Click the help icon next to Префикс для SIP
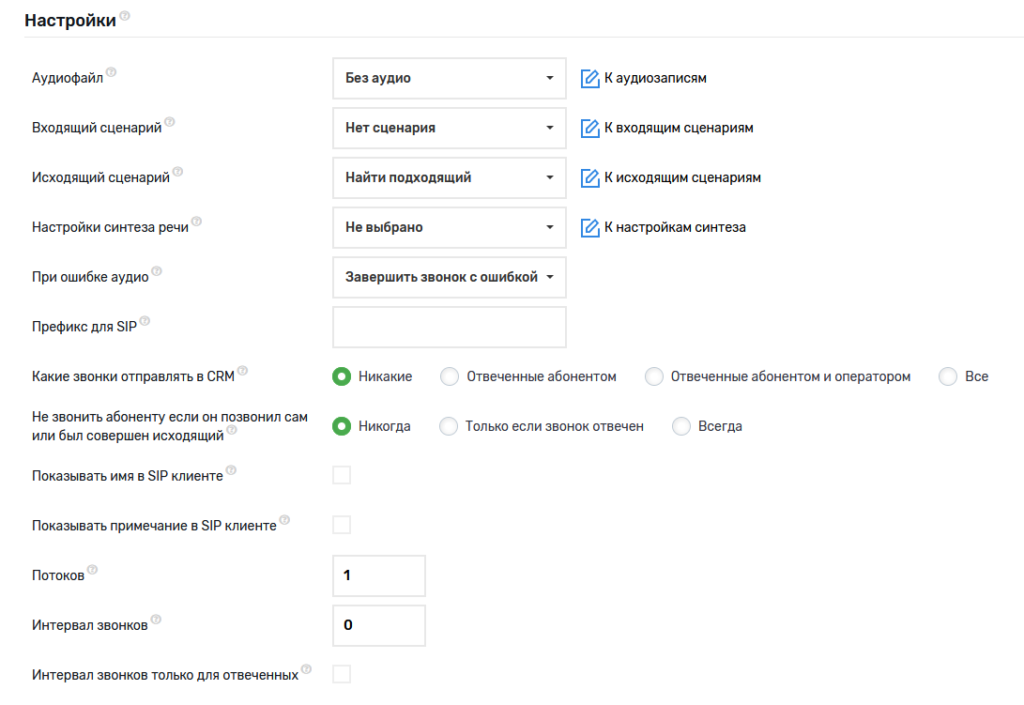The image size is (1024, 705). pyautogui.click(x=145, y=321)
